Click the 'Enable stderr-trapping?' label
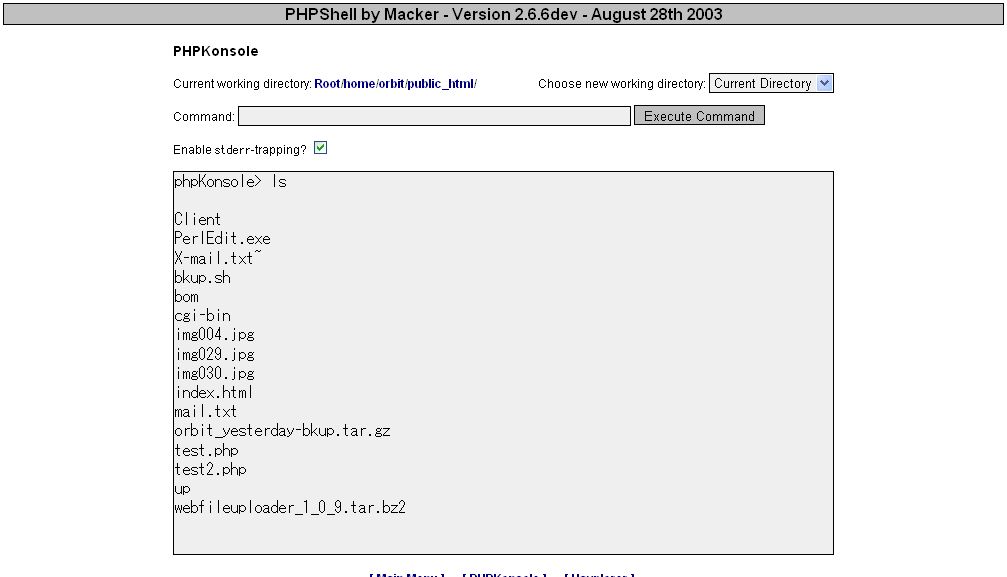Viewport: 1007px width, 577px height. (240, 150)
